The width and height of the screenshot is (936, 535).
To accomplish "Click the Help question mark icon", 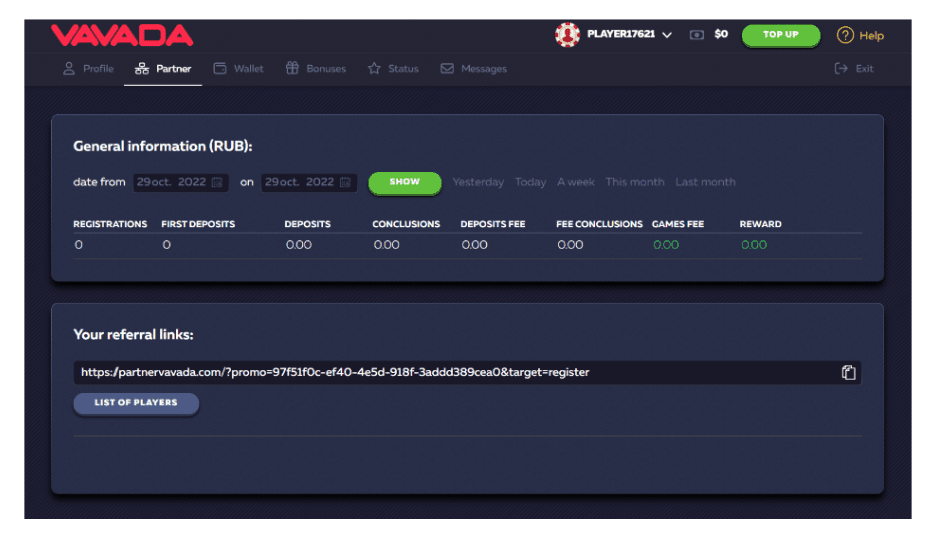I will (845, 35).
